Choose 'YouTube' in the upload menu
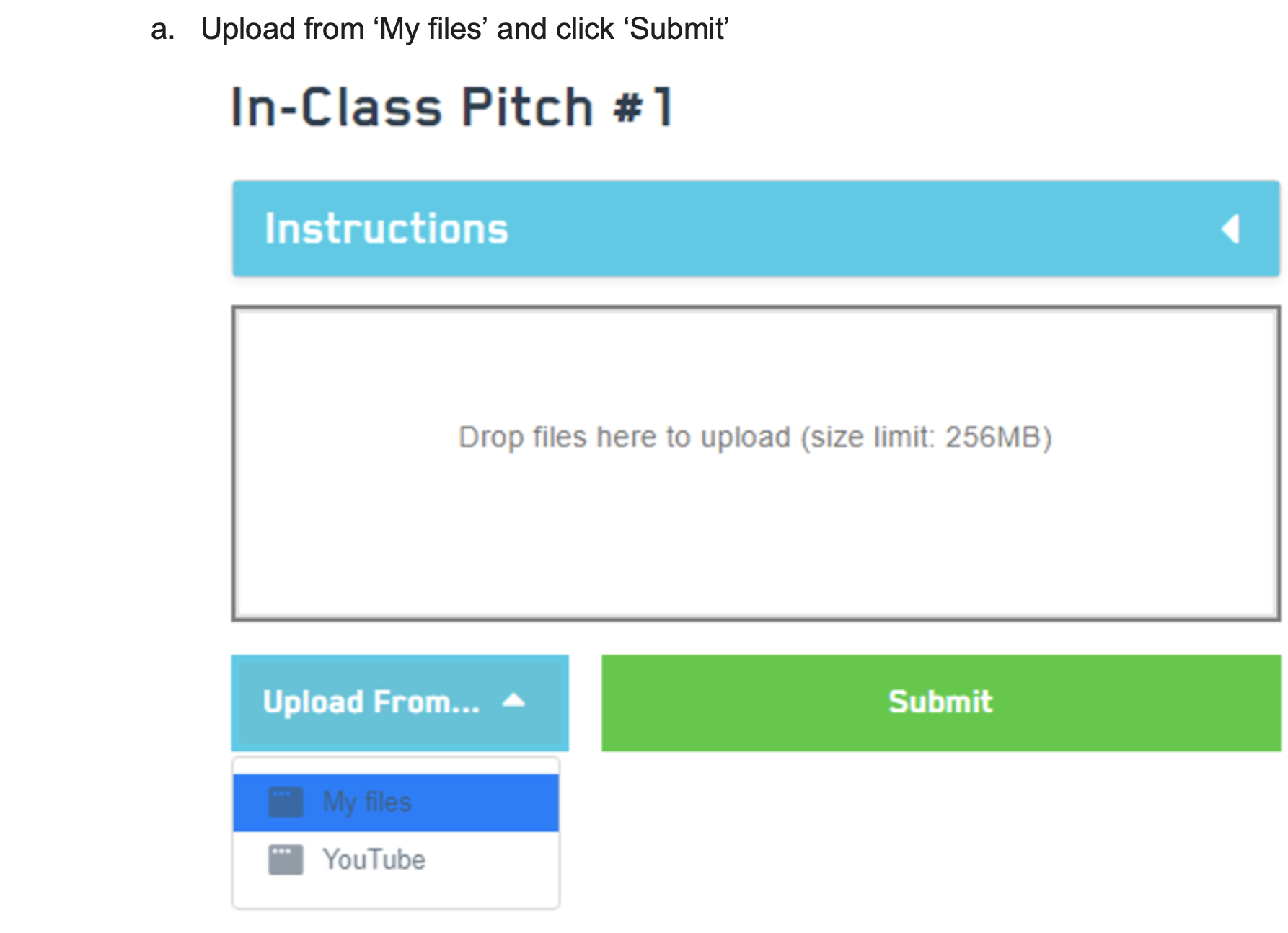This screenshot has width=1288, height=933. 374,859
